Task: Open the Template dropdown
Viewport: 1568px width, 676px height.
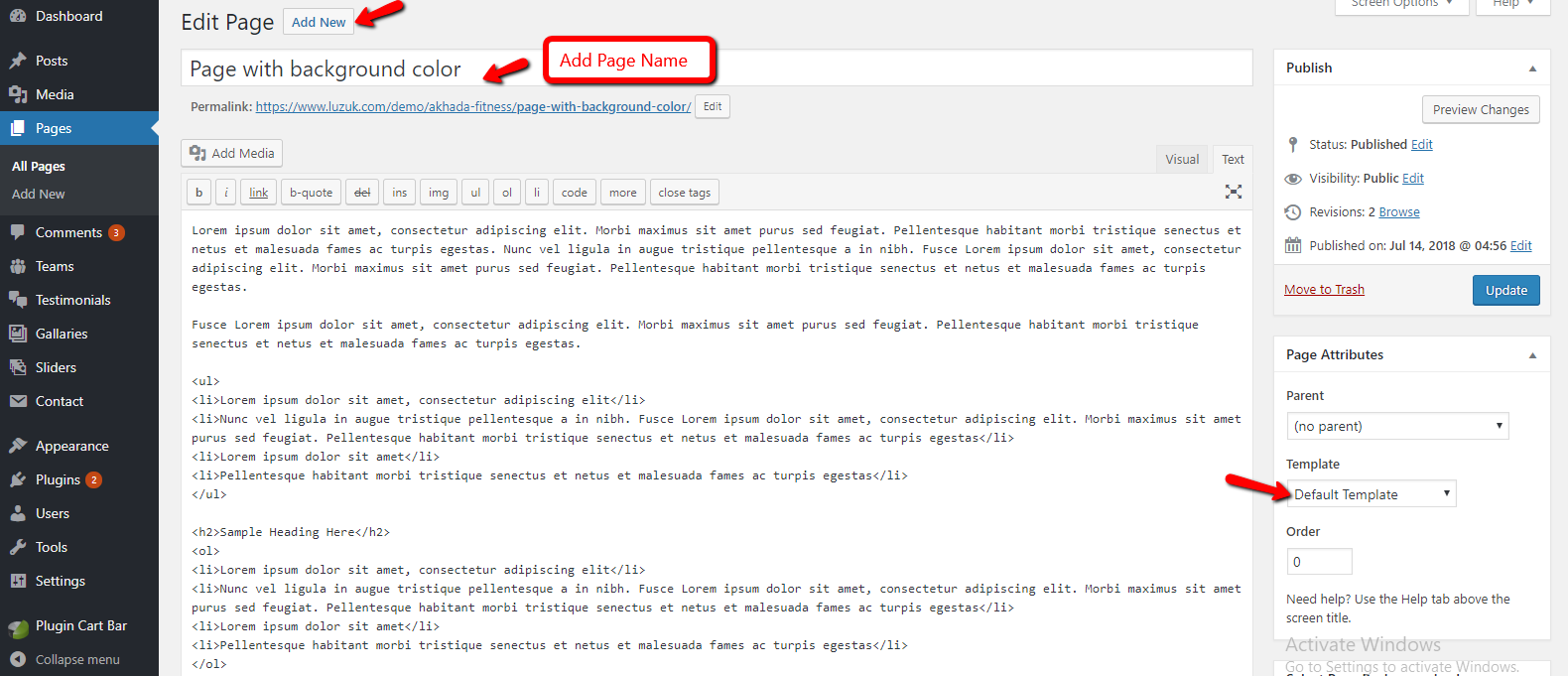Action: 1371,494
